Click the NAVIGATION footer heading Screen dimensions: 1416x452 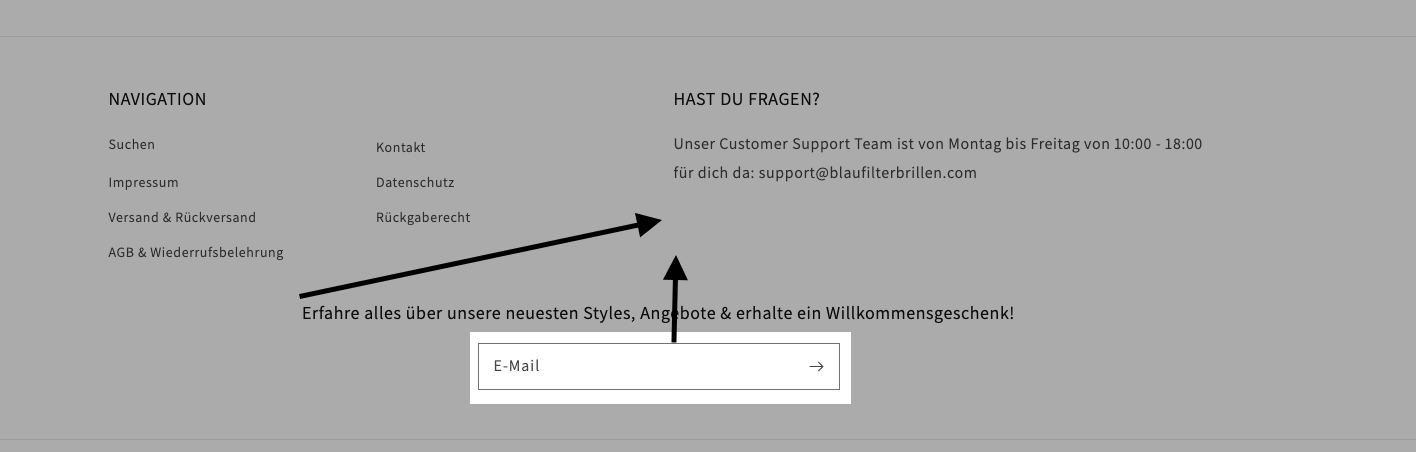157,99
